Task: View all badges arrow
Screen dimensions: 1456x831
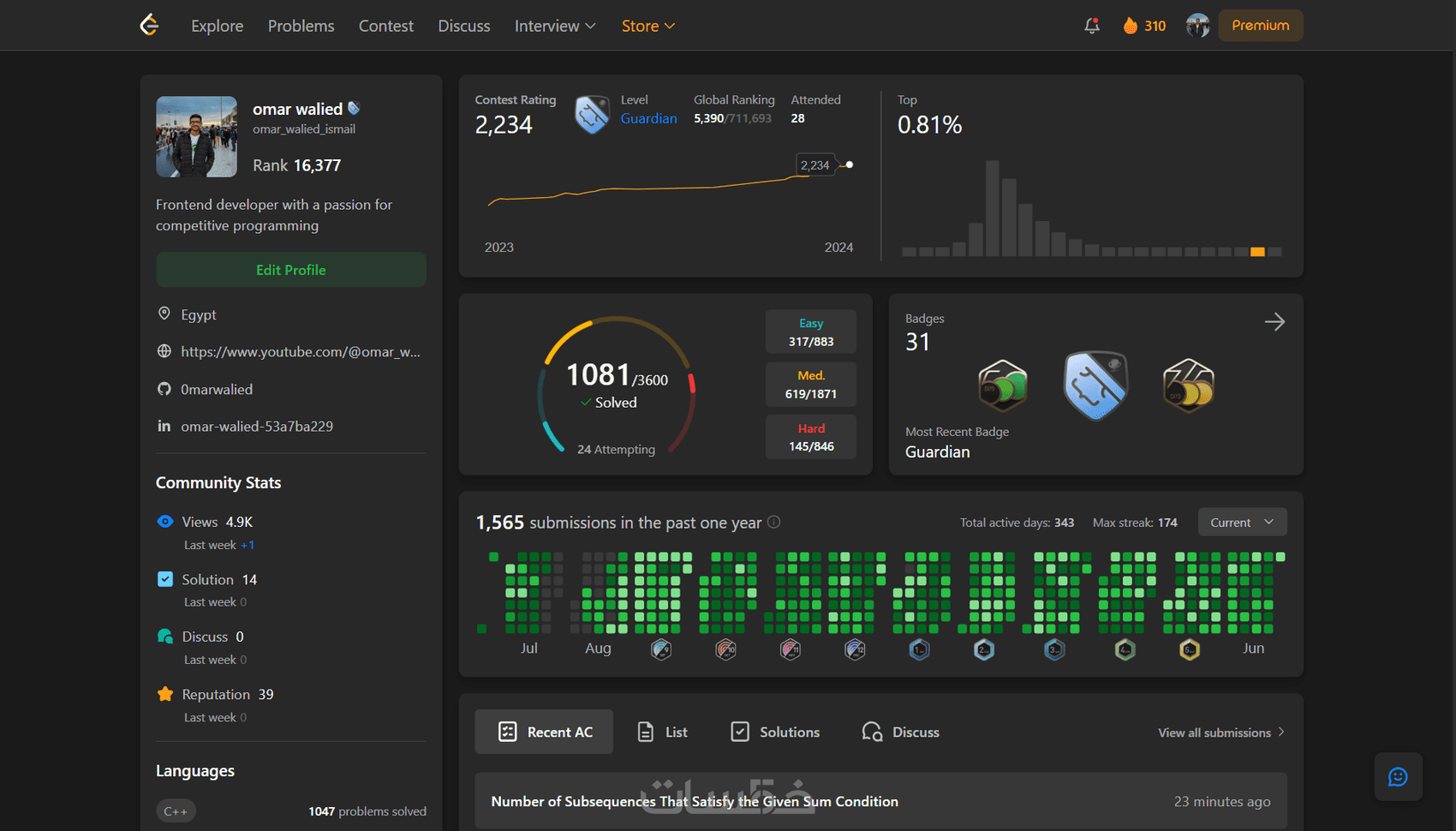Action: click(x=1274, y=321)
